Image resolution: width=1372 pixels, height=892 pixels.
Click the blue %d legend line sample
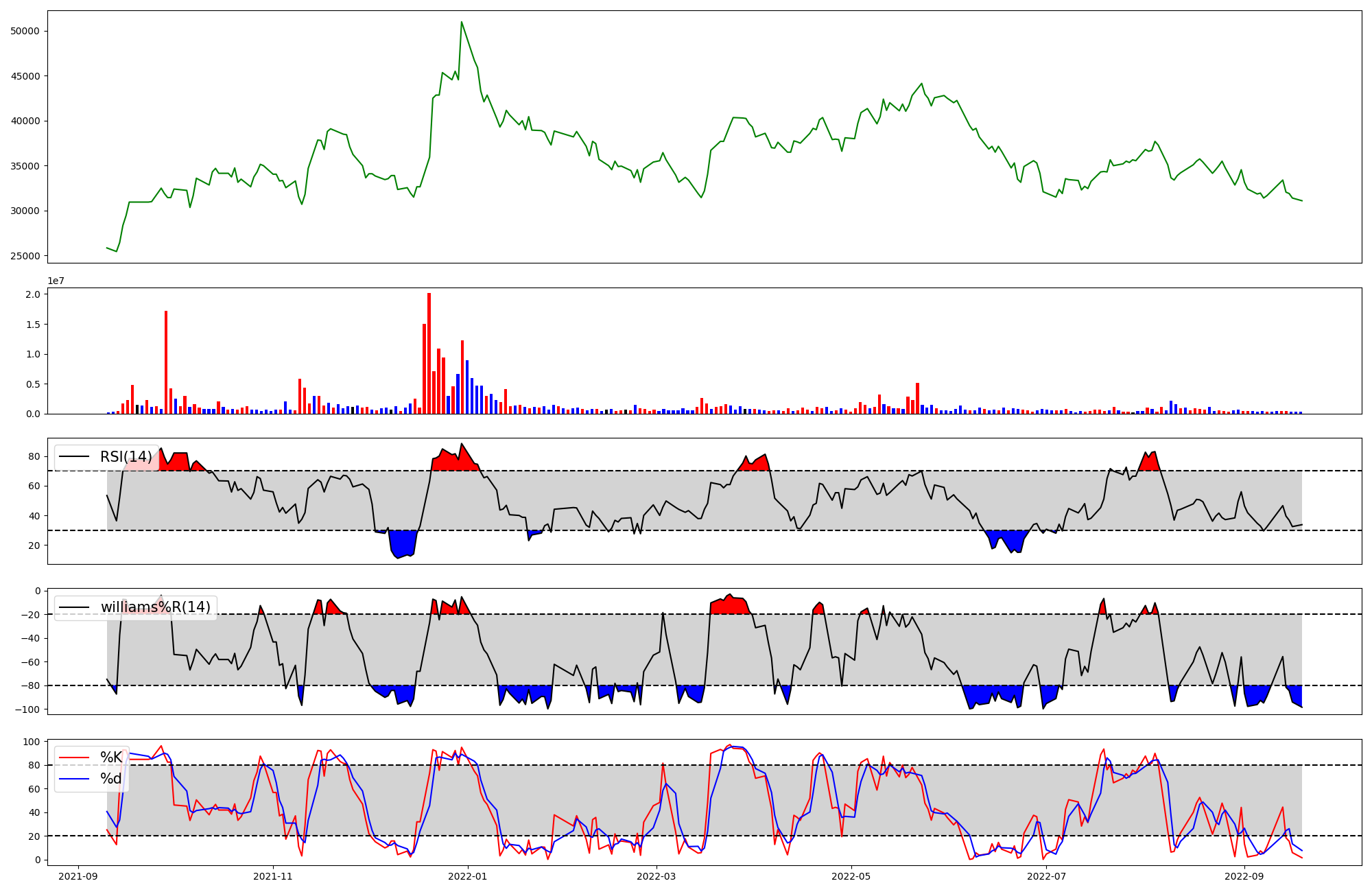tap(74, 779)
